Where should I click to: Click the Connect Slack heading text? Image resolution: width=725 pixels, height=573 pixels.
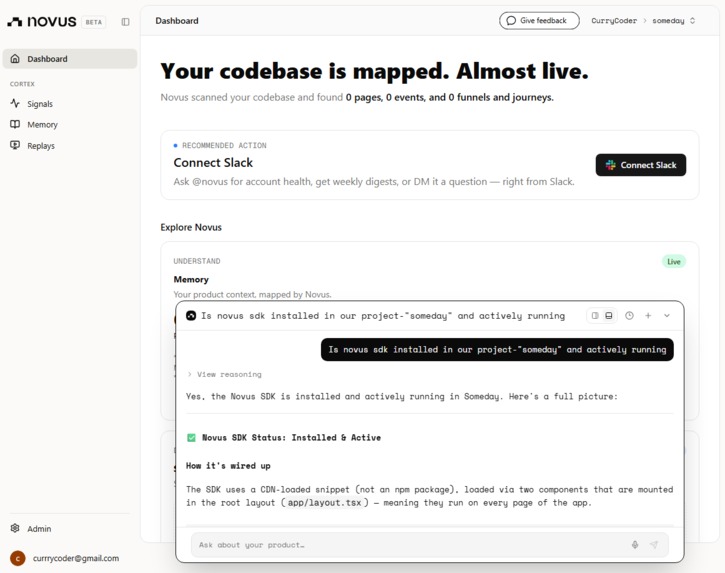213,163
